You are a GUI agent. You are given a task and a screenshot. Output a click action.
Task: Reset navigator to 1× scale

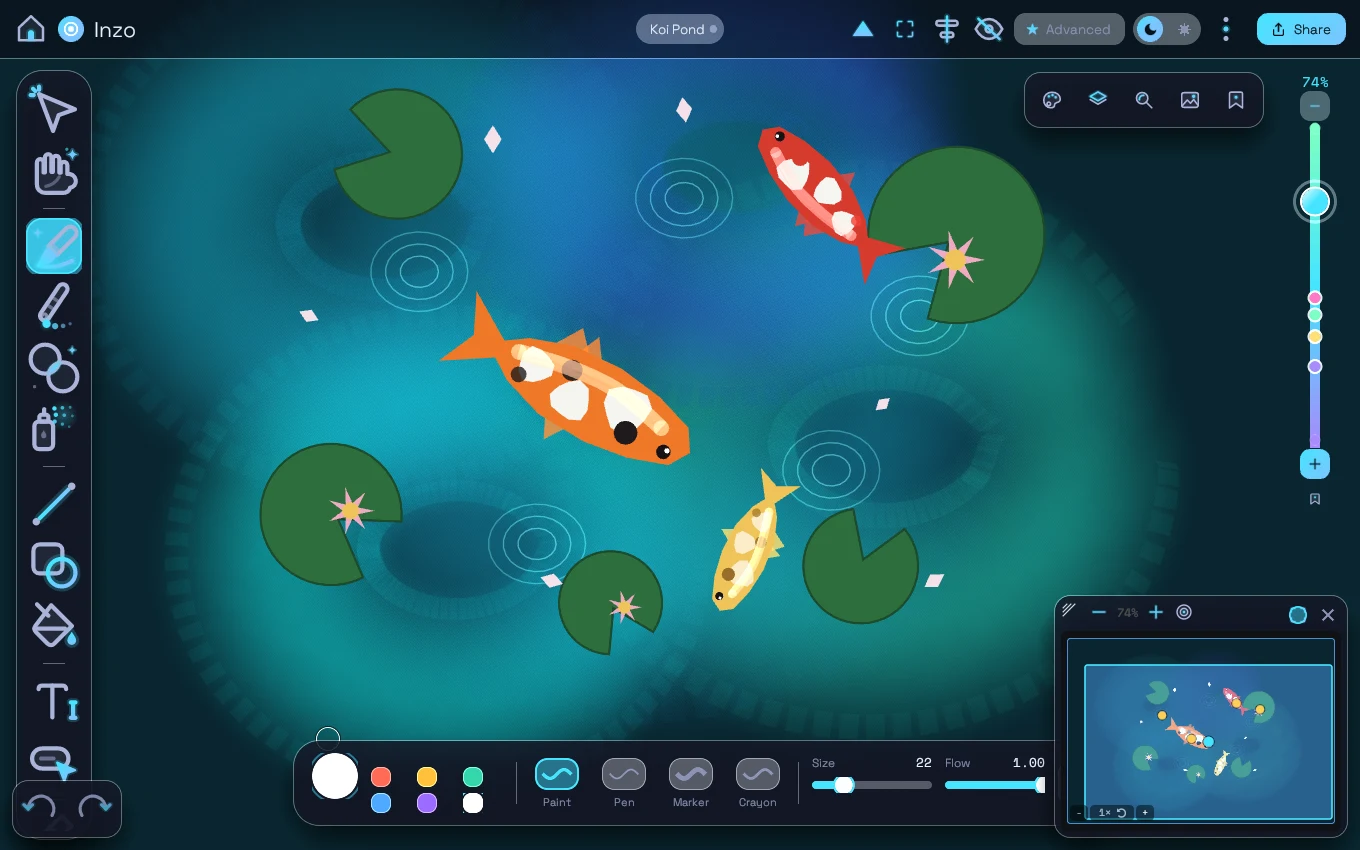pyautogui.click(x=1112, y=813)
